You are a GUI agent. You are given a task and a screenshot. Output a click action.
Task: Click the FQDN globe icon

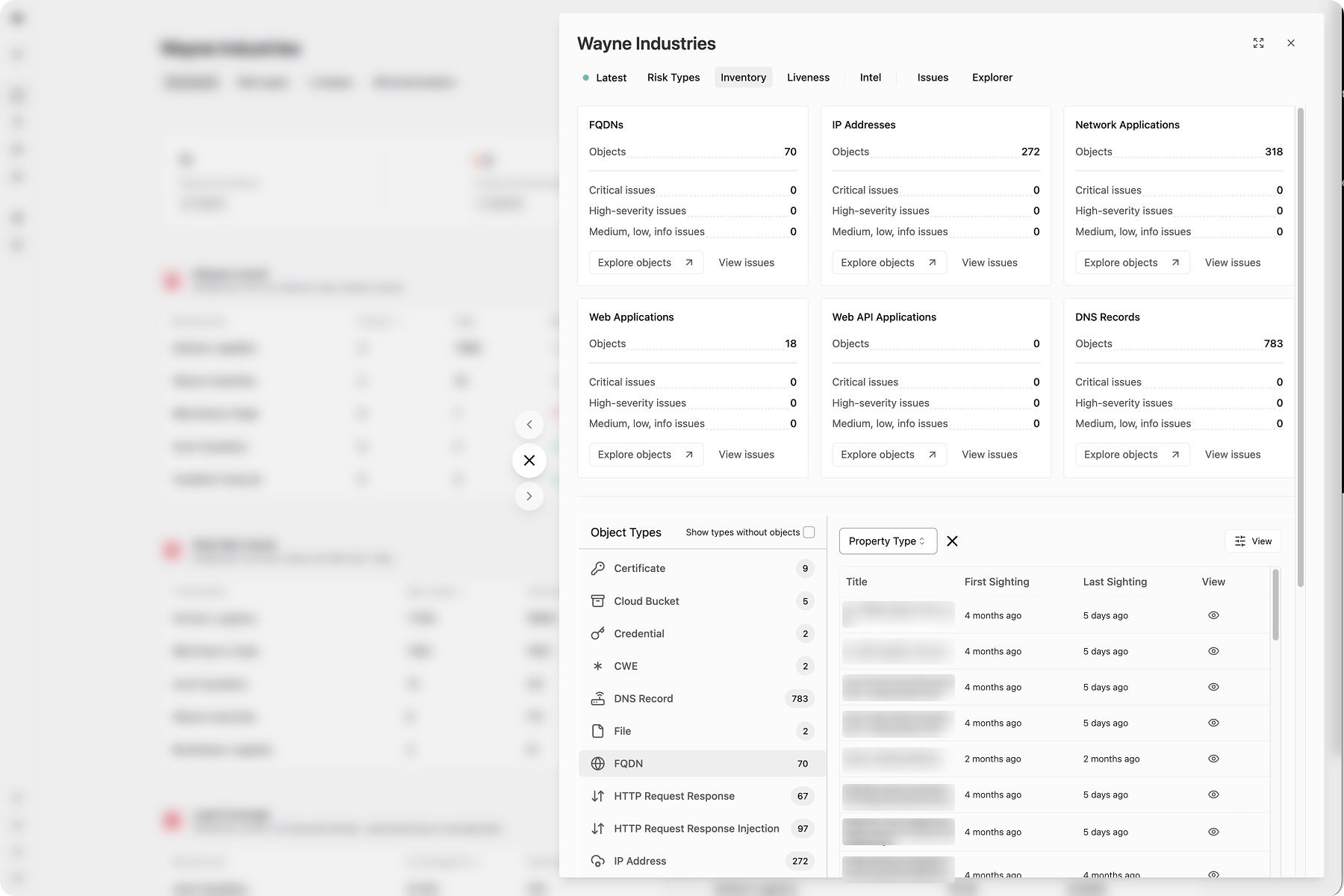coord(597,764)
